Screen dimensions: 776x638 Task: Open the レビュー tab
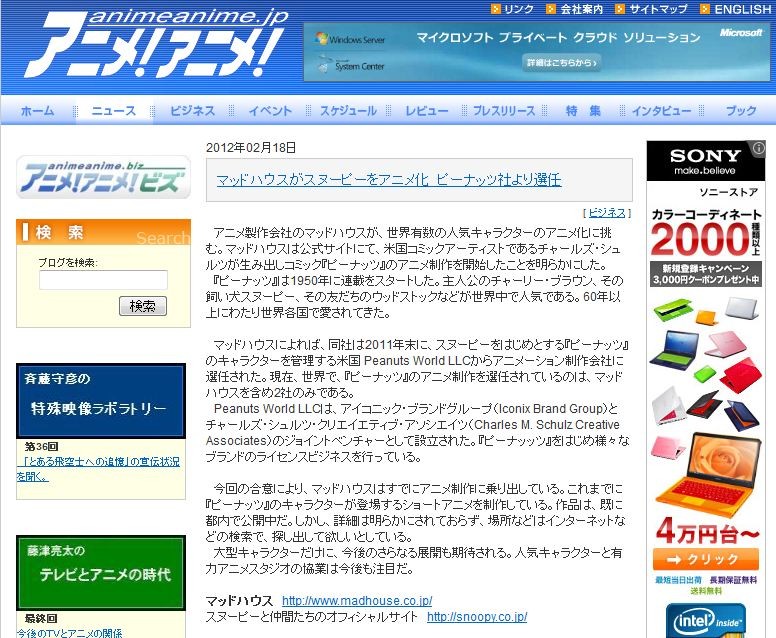click(x=427, y=110)
